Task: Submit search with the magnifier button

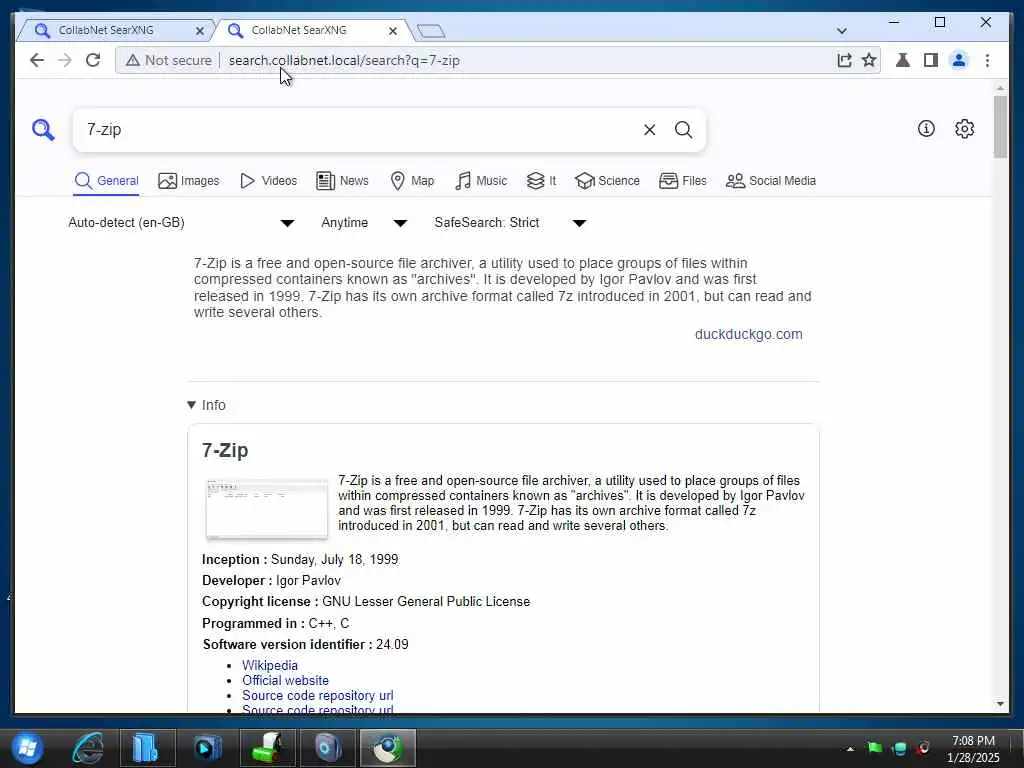Action: (x=683, y=129)
